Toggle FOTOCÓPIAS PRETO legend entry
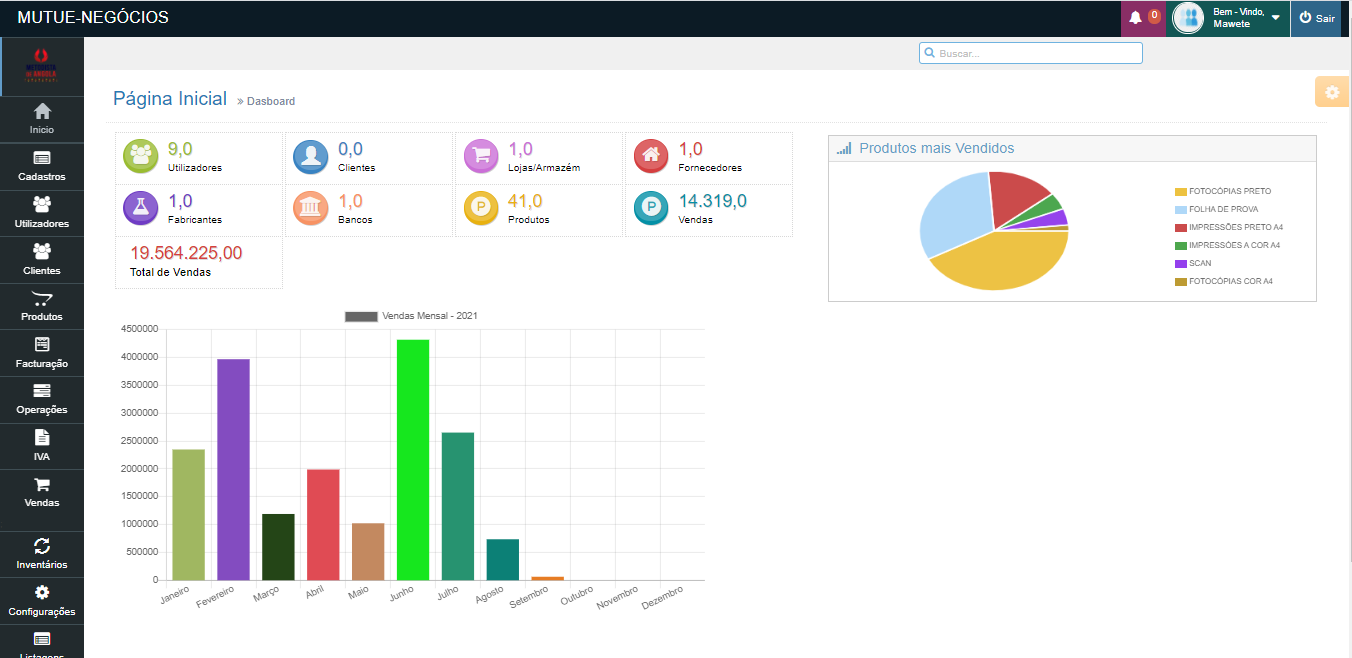 (1229, 191)
